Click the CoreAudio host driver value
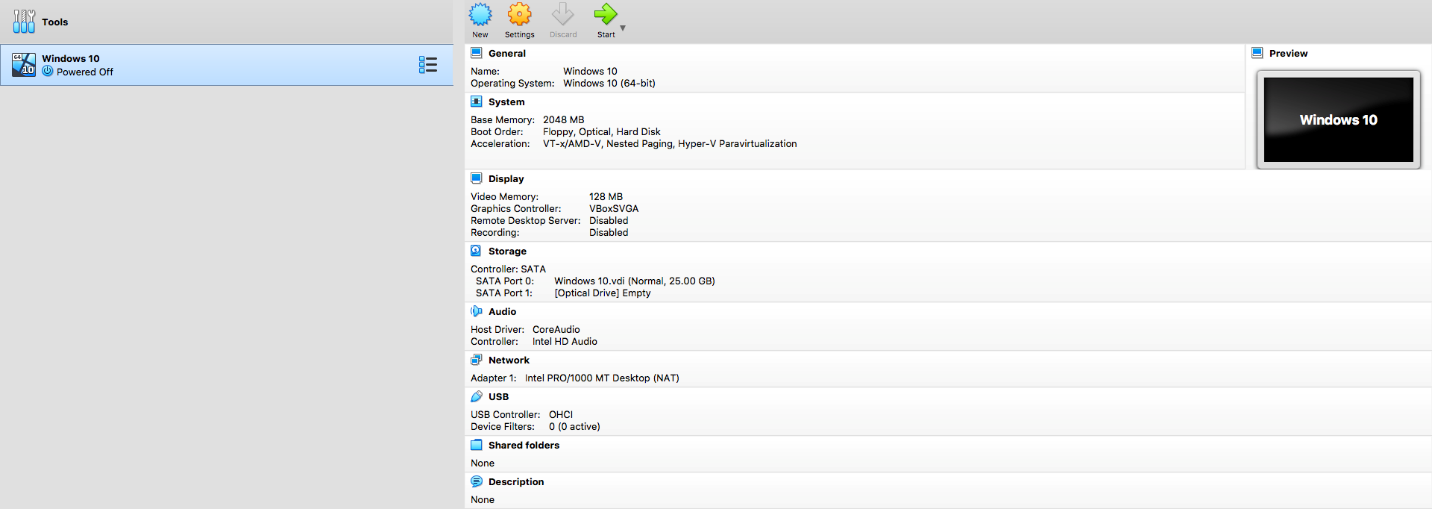The width and height of the screenshot is (1432, 509). (556, 330)
